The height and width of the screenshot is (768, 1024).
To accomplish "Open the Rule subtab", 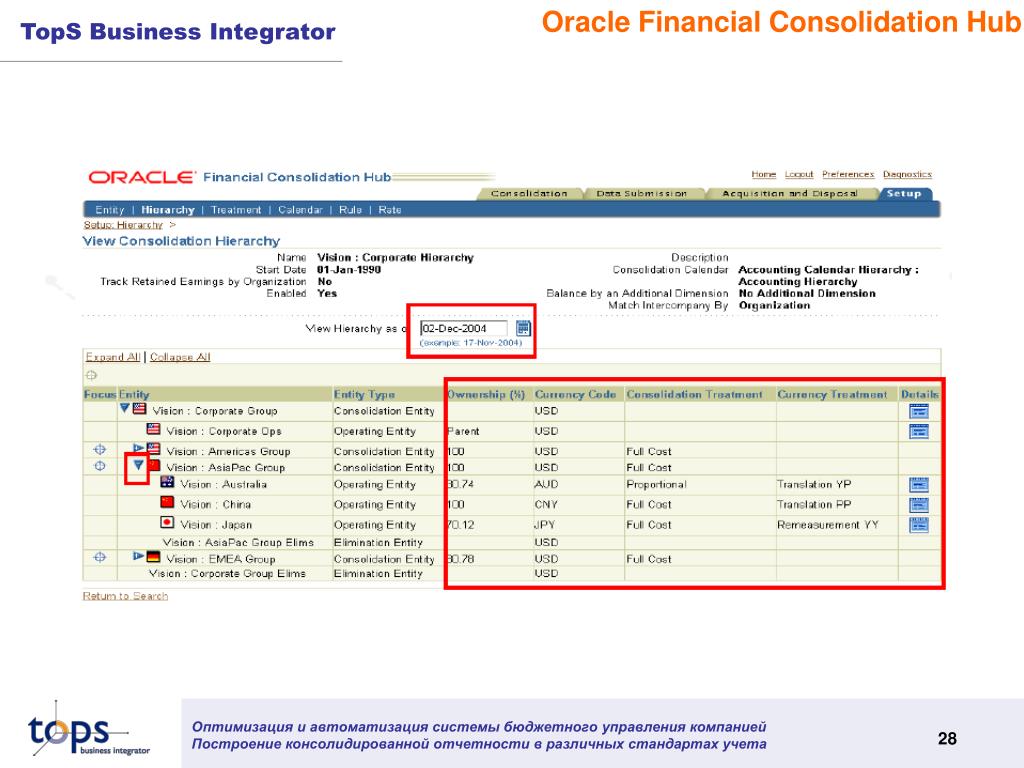I will (350, 210).
